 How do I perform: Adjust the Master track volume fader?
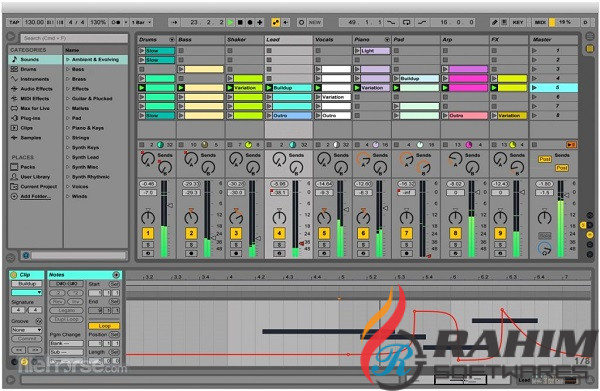point(566,196)
